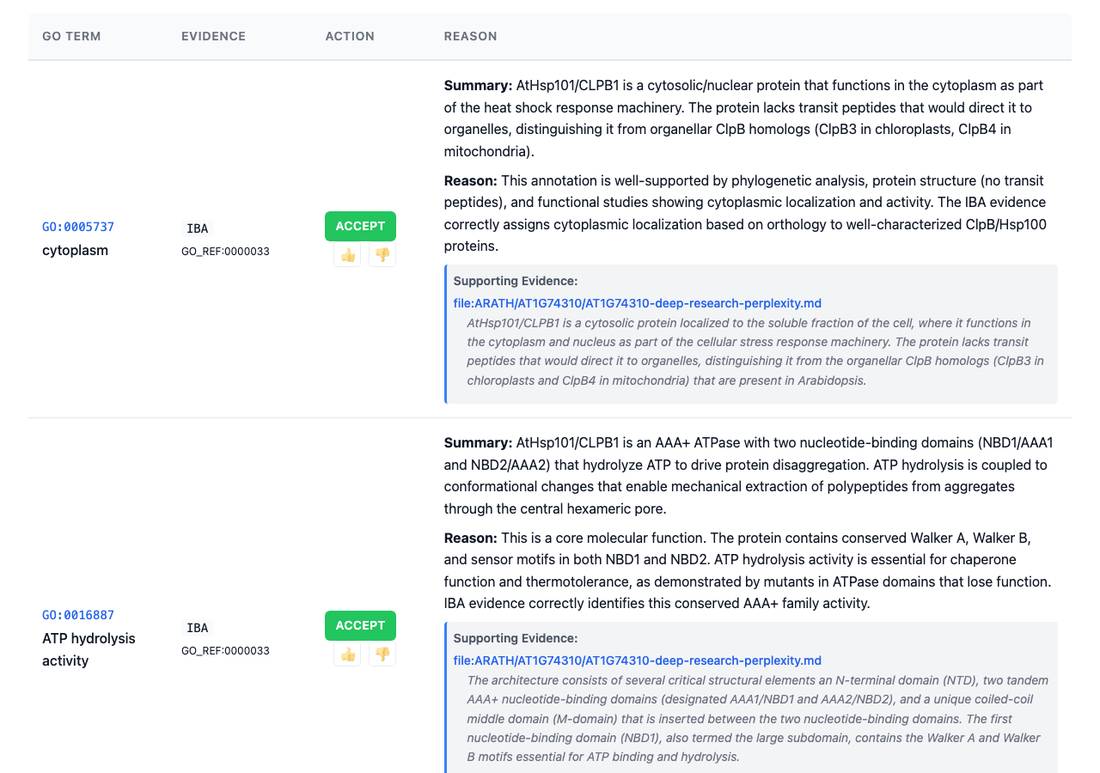Open perplexity.md file link in ATP hydrolysis evidence
This screenshot has width=1100, height=773.
637,660
